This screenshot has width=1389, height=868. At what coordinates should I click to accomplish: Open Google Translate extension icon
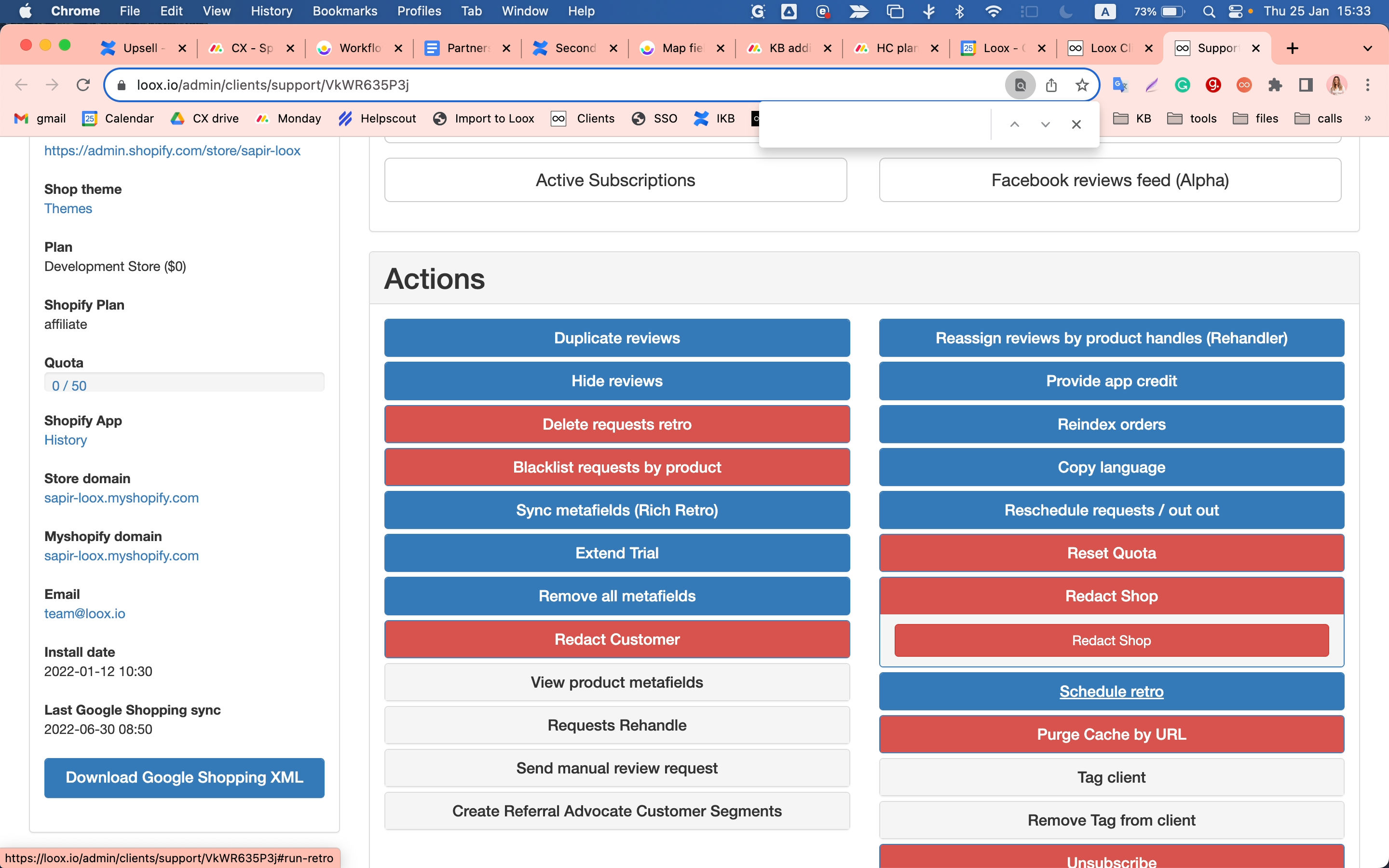[x=1120, y=85]
